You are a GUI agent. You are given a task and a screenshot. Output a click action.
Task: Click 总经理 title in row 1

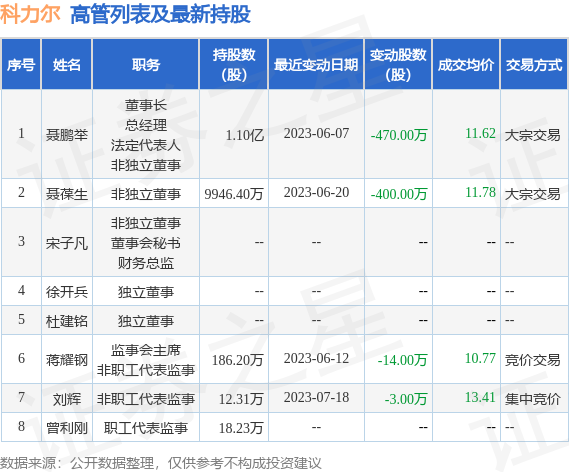click(x=146, y=125)
